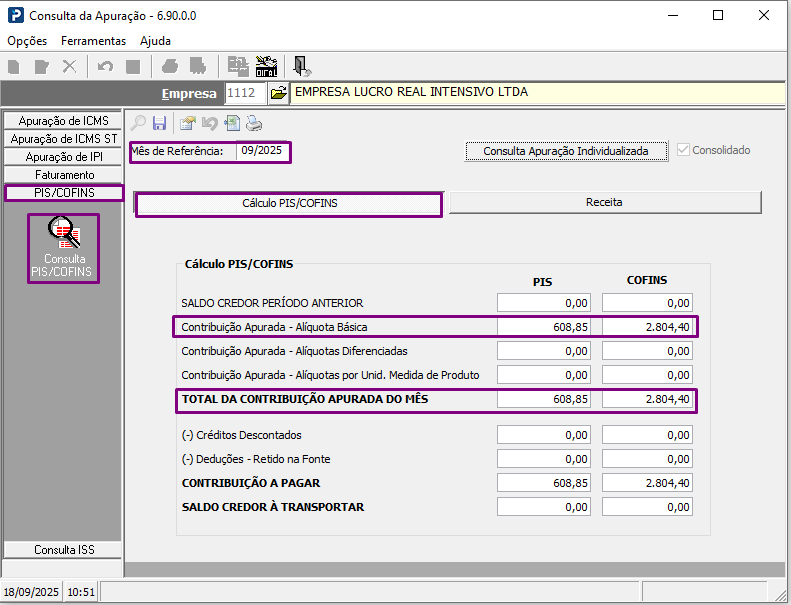Open the Ferramentas menu
The width and height of the screenshot is (791, 605).
pyautogui.click(x=93, y=41)
